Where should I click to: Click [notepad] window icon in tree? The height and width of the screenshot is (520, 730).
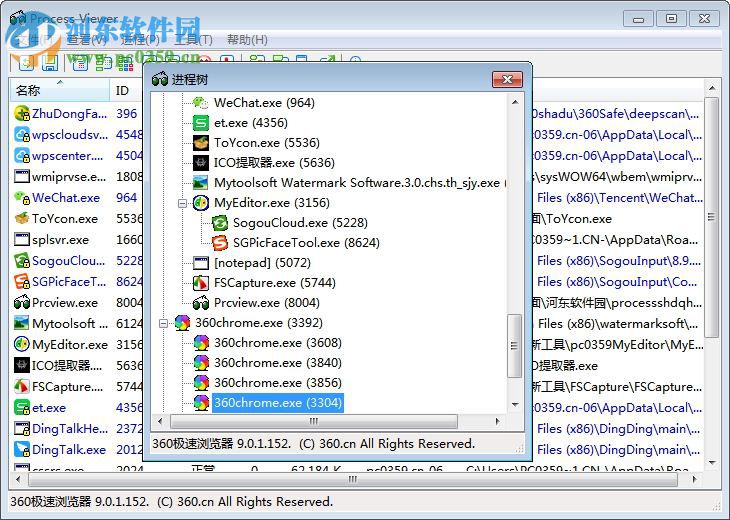(x=201, y=263)
